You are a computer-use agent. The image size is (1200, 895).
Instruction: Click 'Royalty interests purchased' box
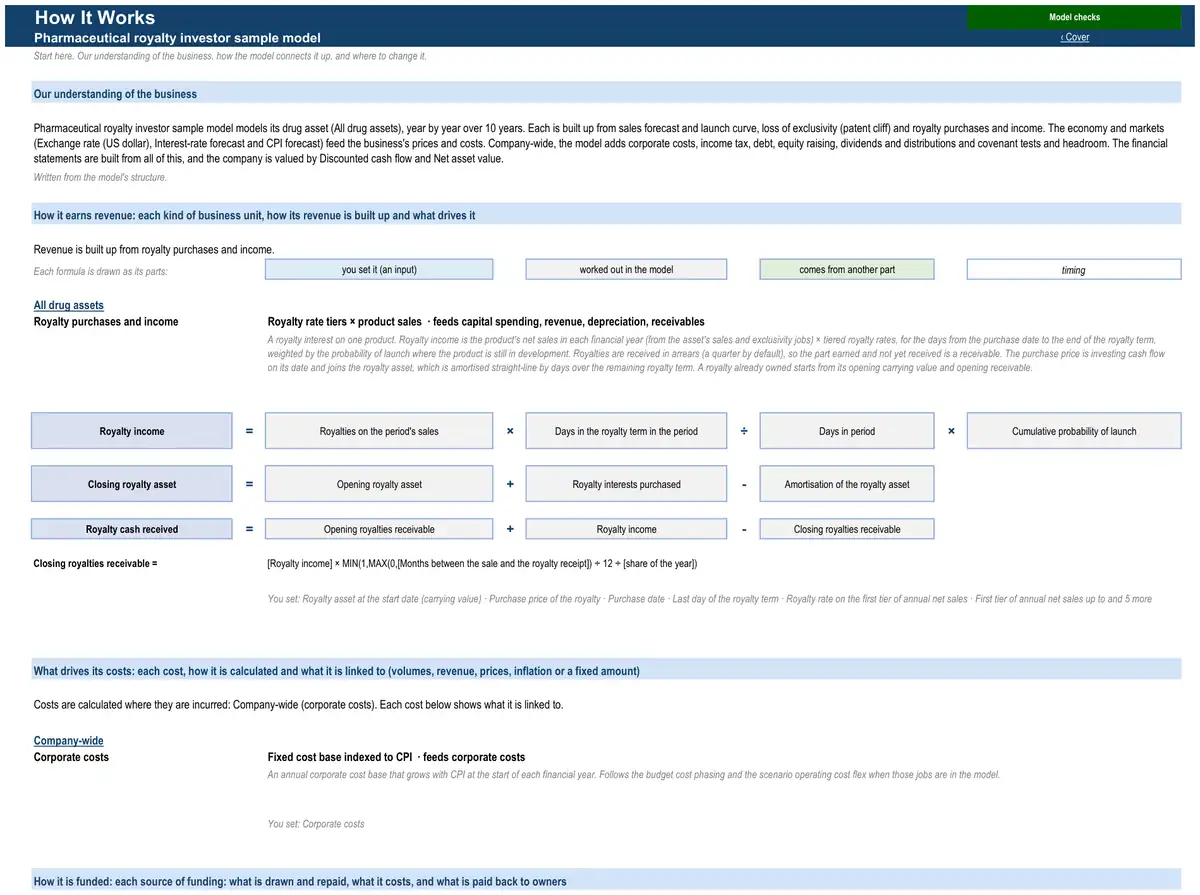coord(626,484)
